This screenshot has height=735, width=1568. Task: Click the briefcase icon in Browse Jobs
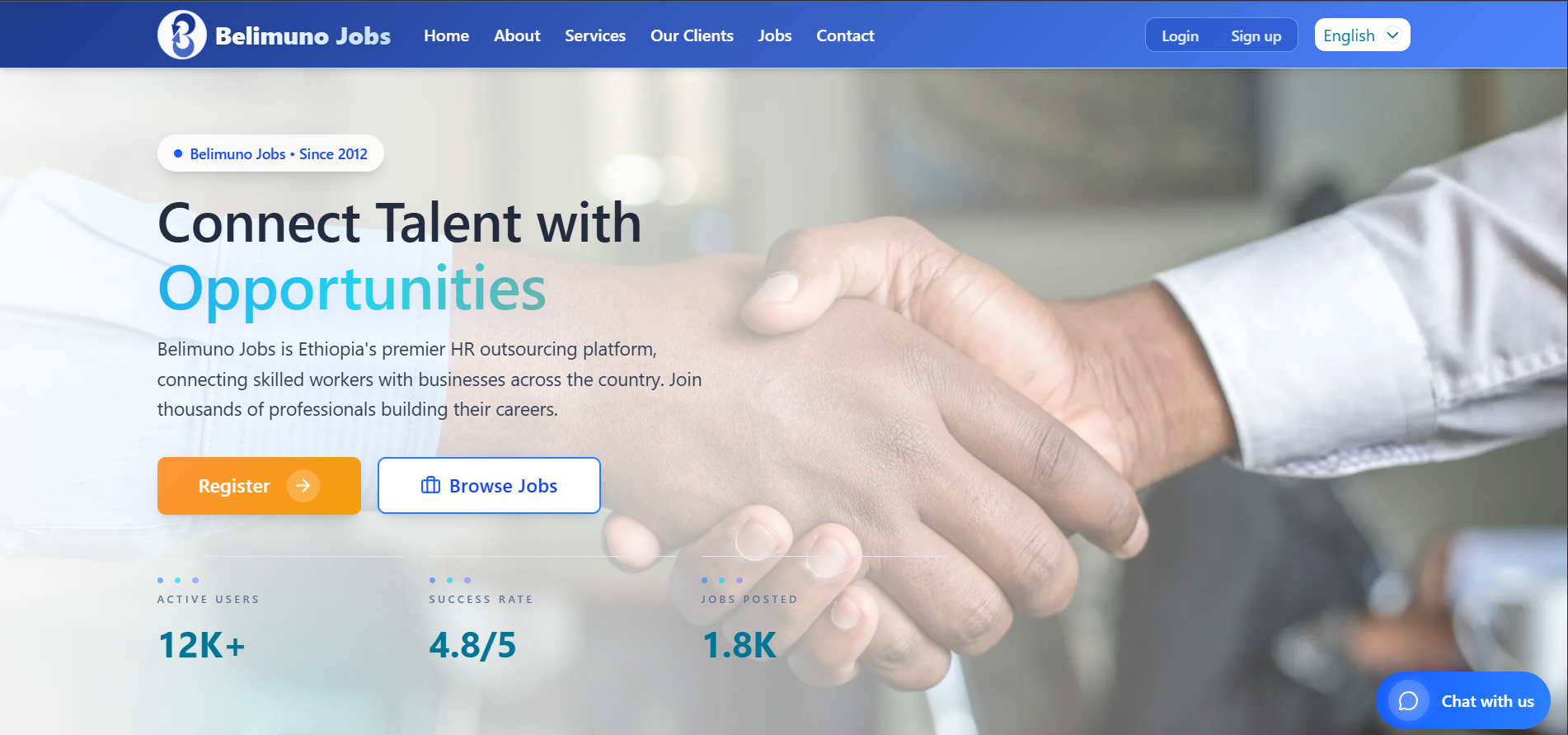(x=430, y=485)
